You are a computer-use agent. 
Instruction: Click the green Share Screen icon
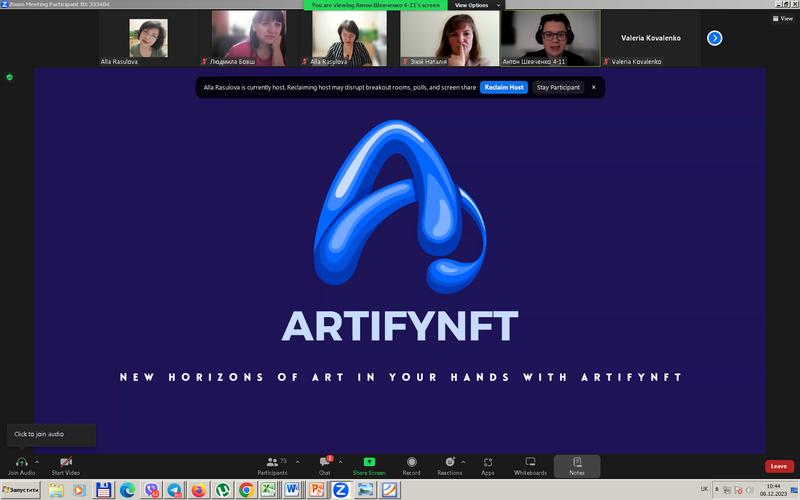pos(369,462)
